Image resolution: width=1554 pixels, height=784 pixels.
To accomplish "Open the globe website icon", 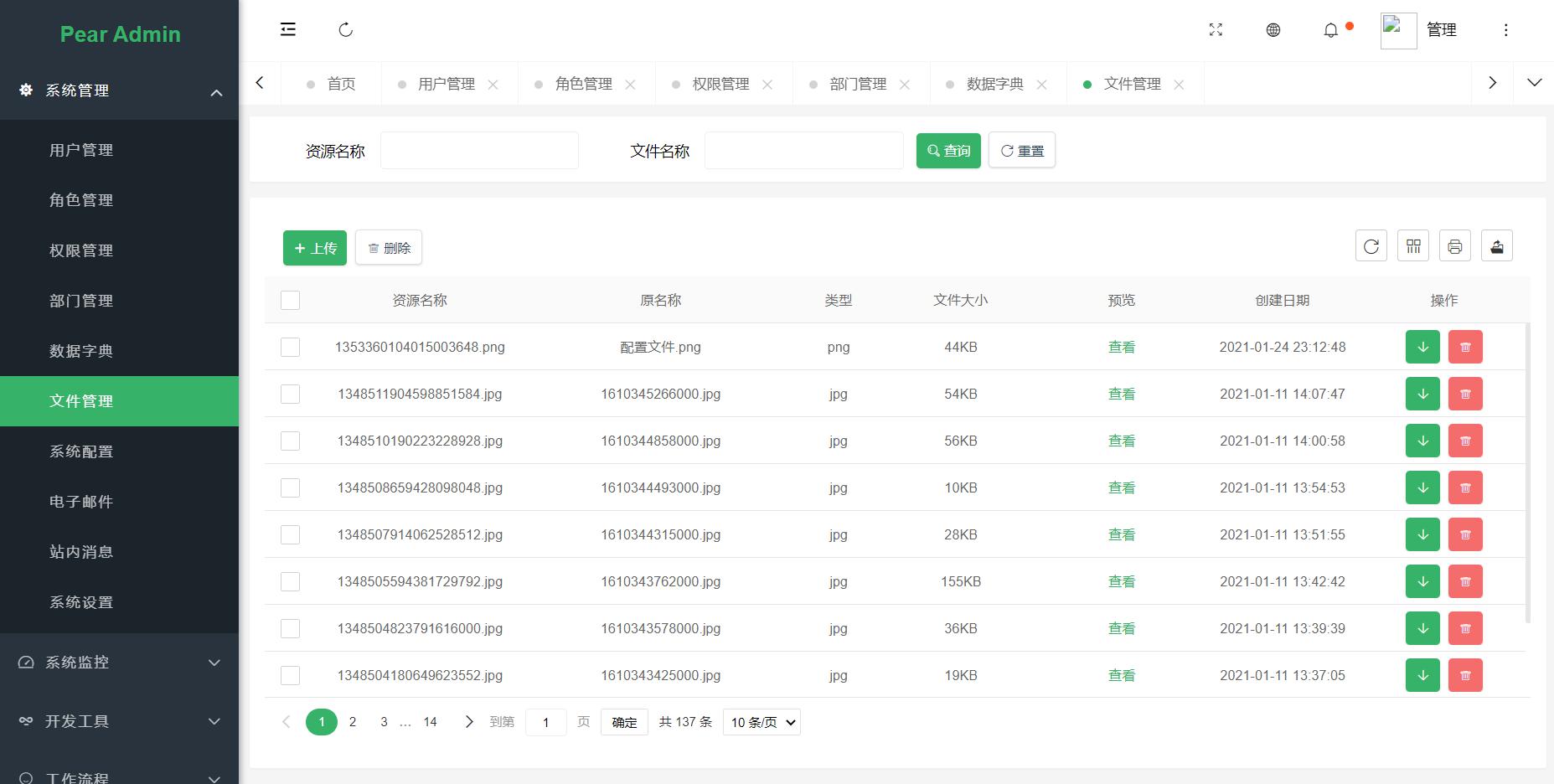I will [1273, 30].
